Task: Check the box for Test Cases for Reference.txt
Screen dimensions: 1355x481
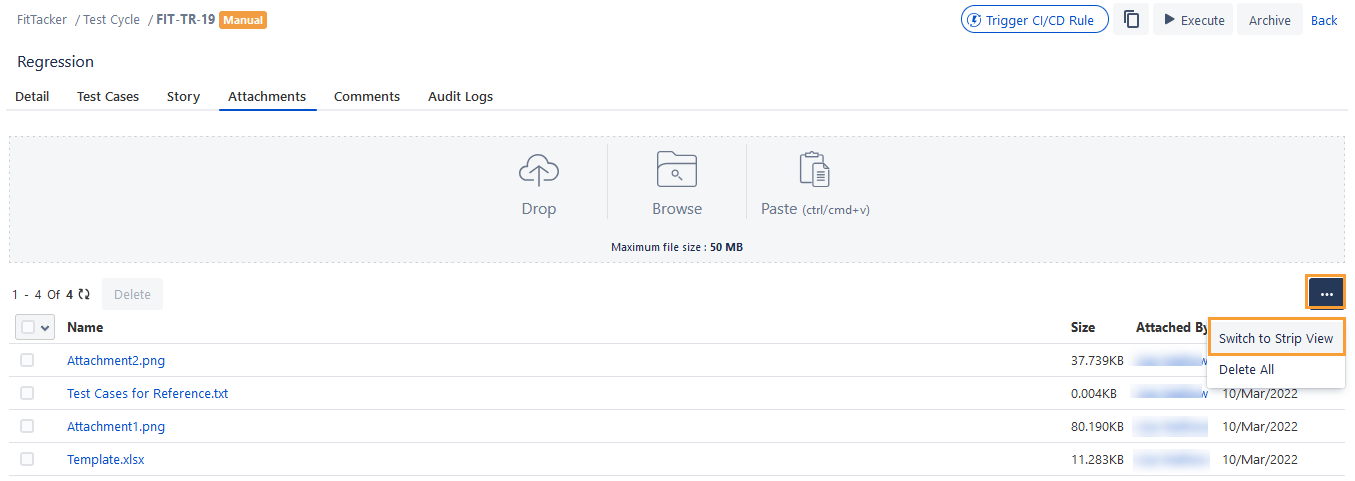Action: tap(27, 393)
